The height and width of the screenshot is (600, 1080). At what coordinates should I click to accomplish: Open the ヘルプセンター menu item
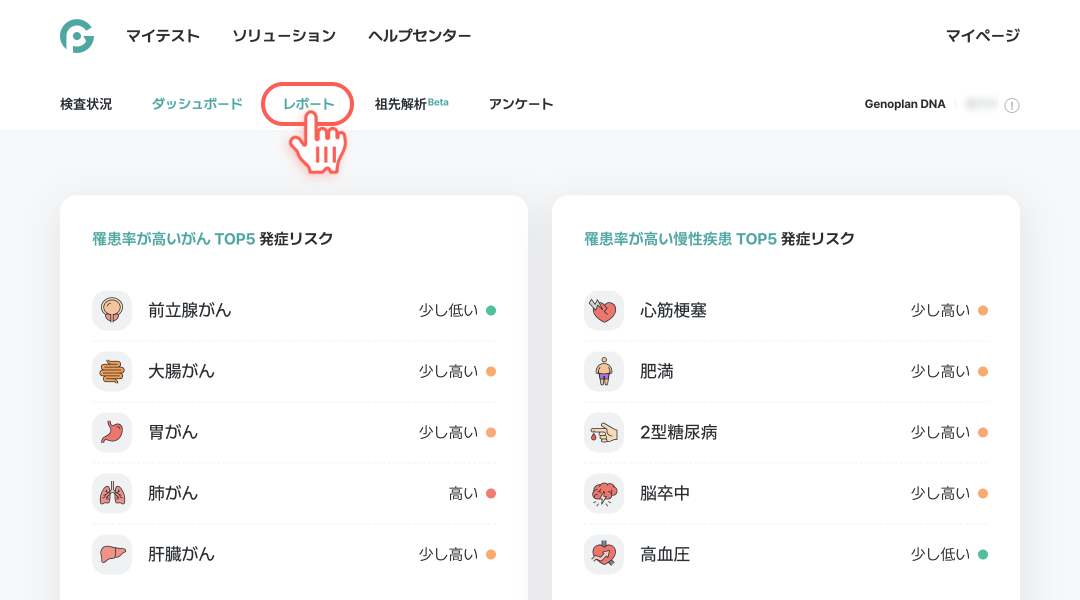tap(420, 36)
